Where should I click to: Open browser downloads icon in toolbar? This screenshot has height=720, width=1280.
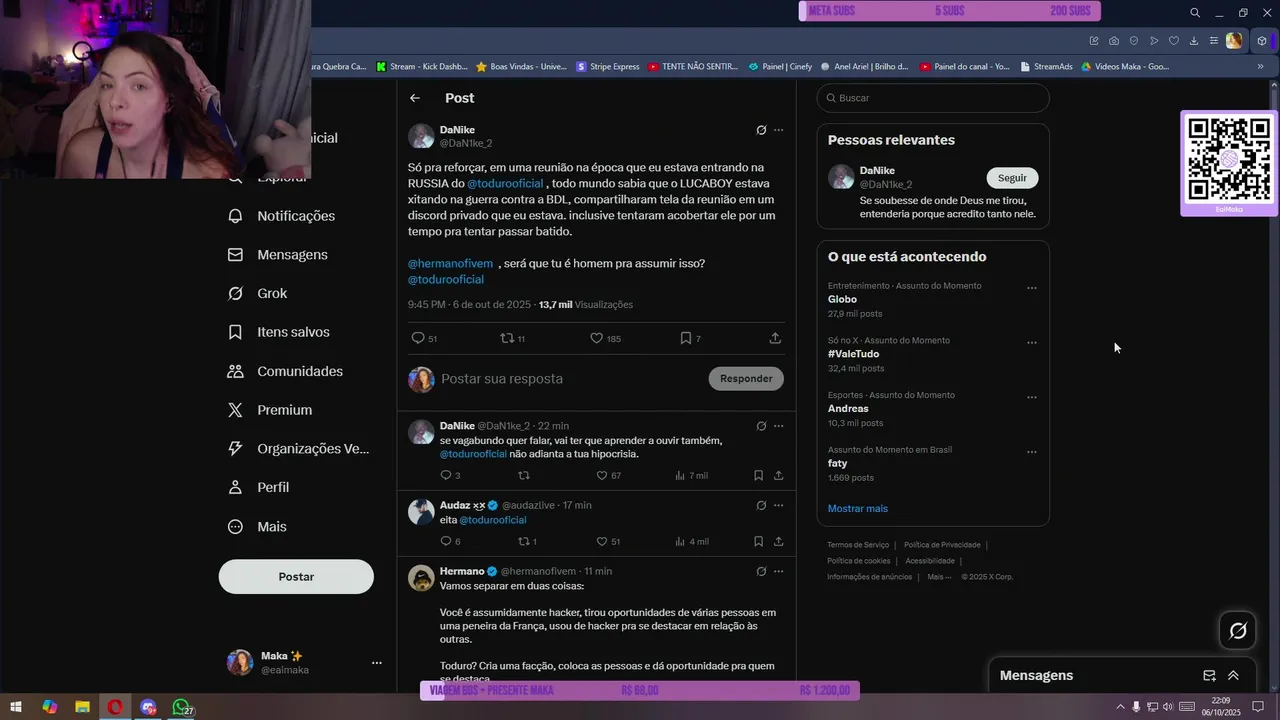coord(1193,41)
